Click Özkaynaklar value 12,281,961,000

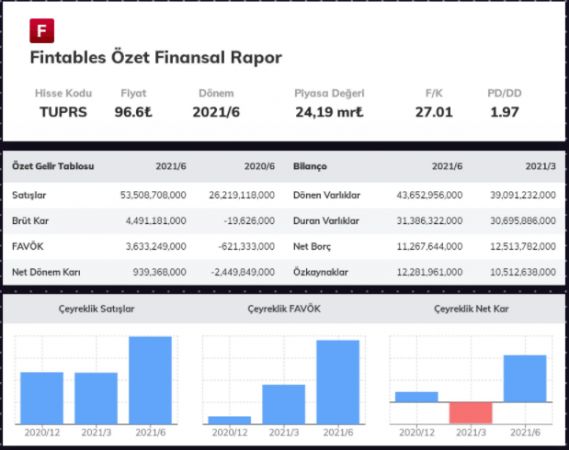429,272
